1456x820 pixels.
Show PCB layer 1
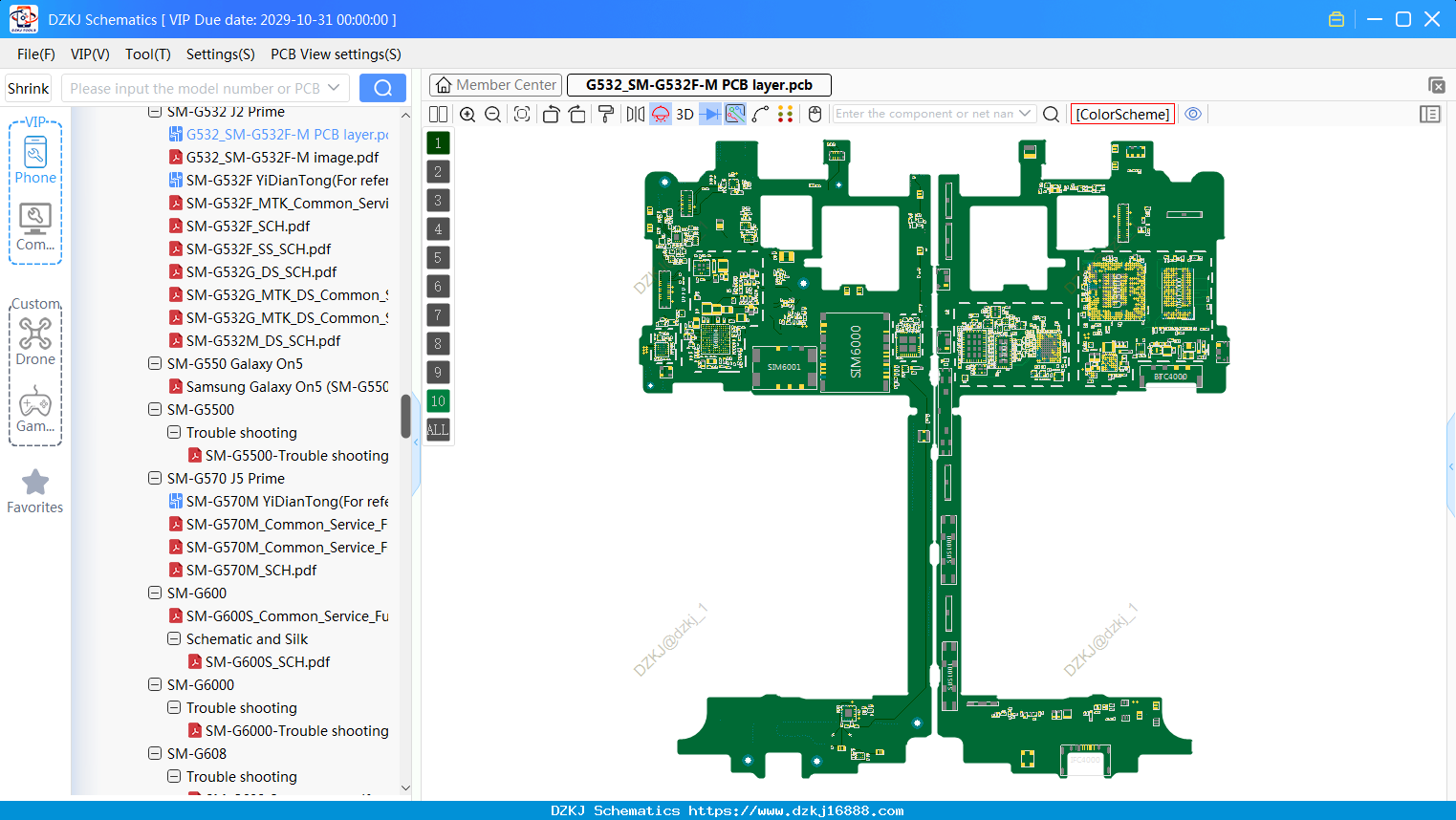coord(438,143)
